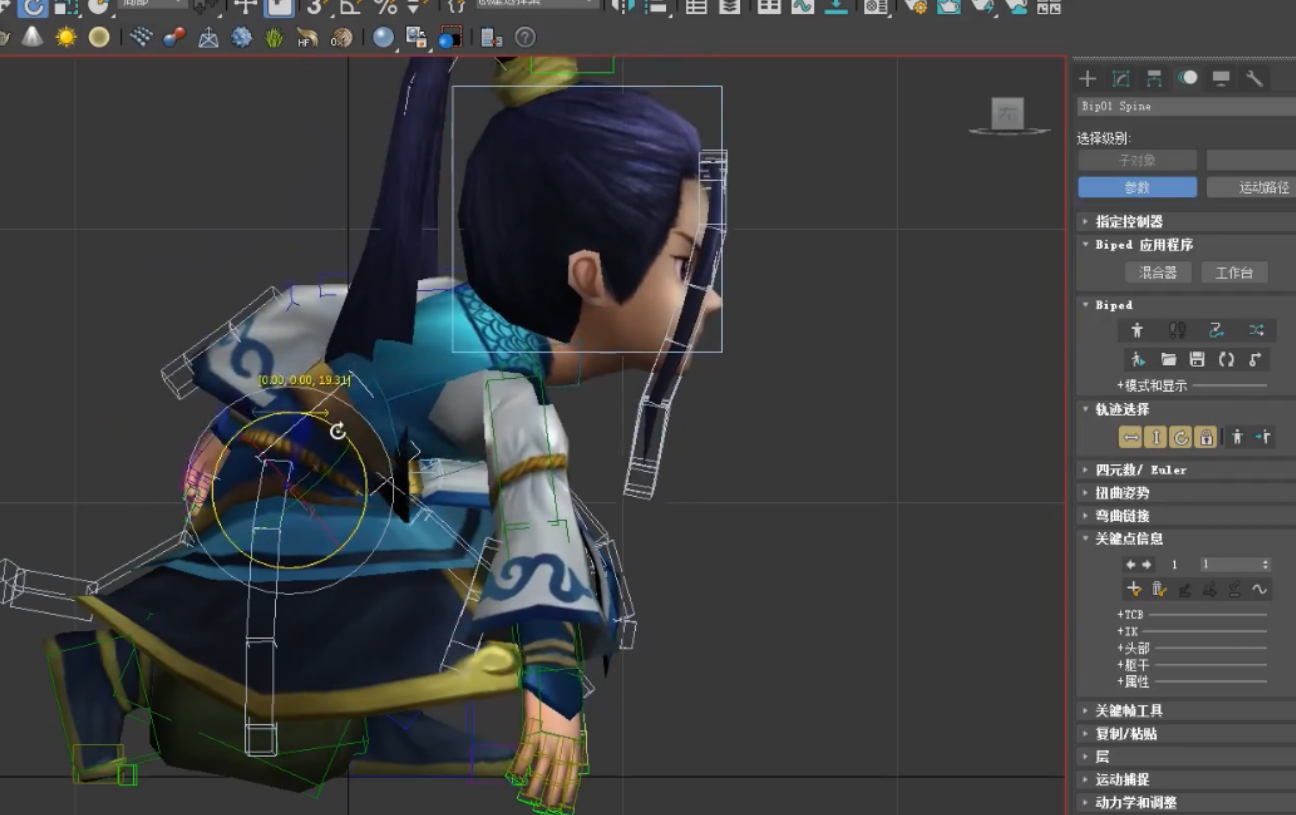Collapse the 关键点信息 rollout
This screenshot has height=815, width=1296.
click(x=1128, y=539)
